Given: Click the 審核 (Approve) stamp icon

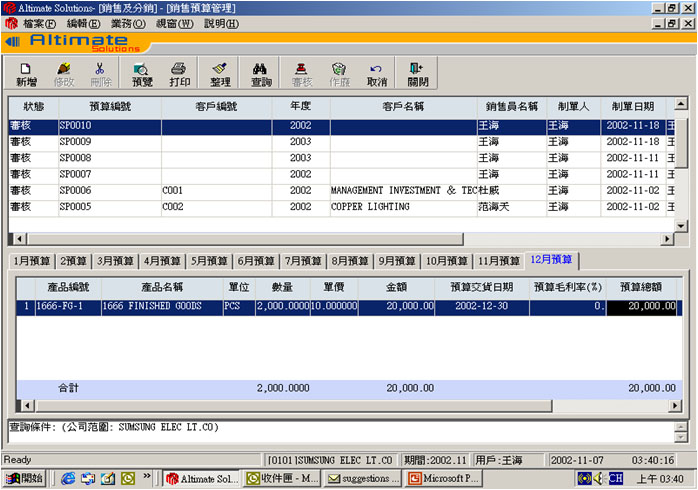Looking at the screenshot, I should click(x=301, y=74).
